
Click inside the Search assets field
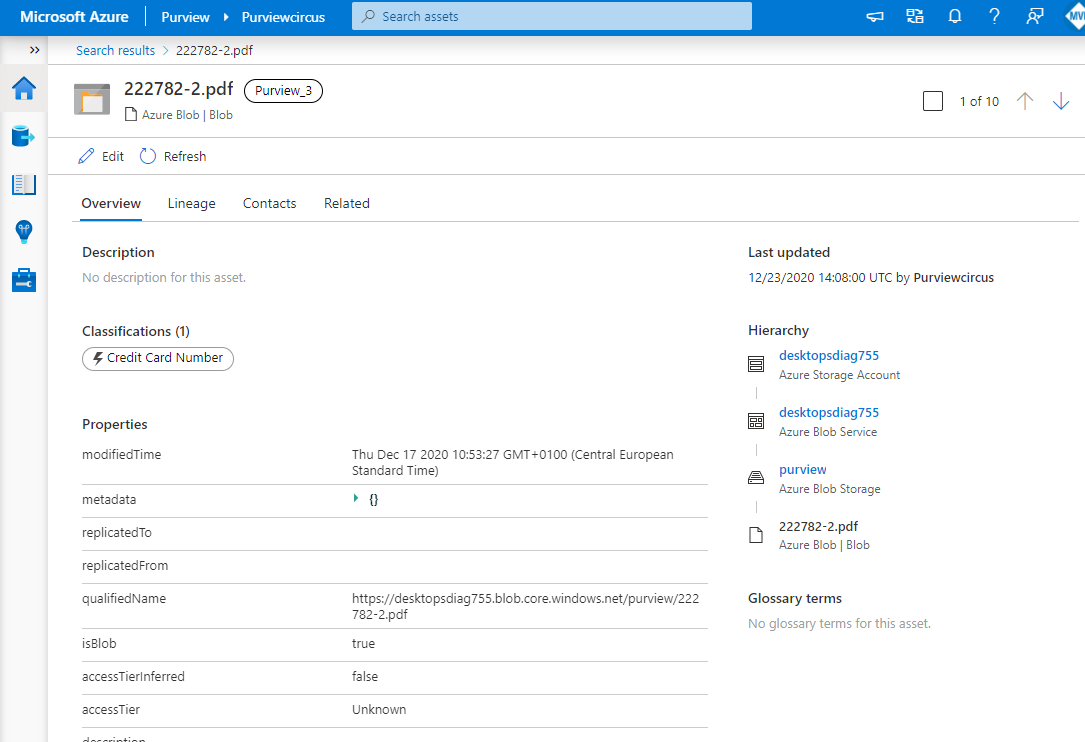pos(551,17)
